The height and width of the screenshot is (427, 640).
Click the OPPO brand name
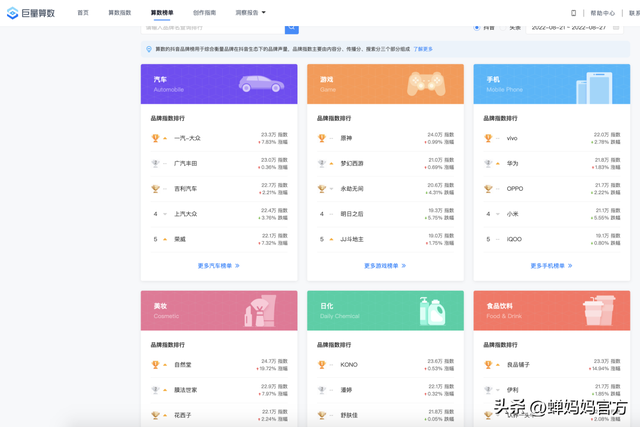pos(515,189)
